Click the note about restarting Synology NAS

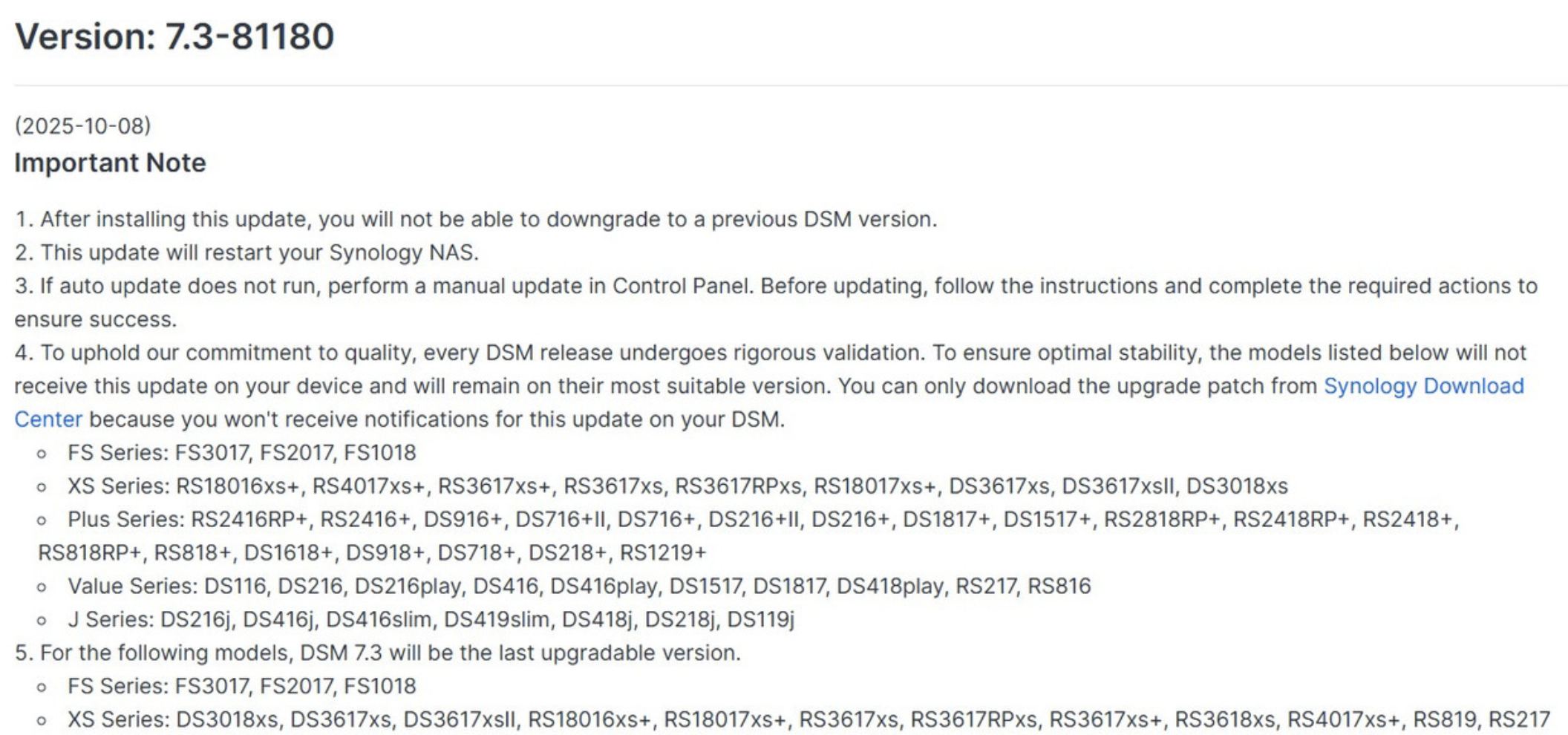click(x=246, y=252)
